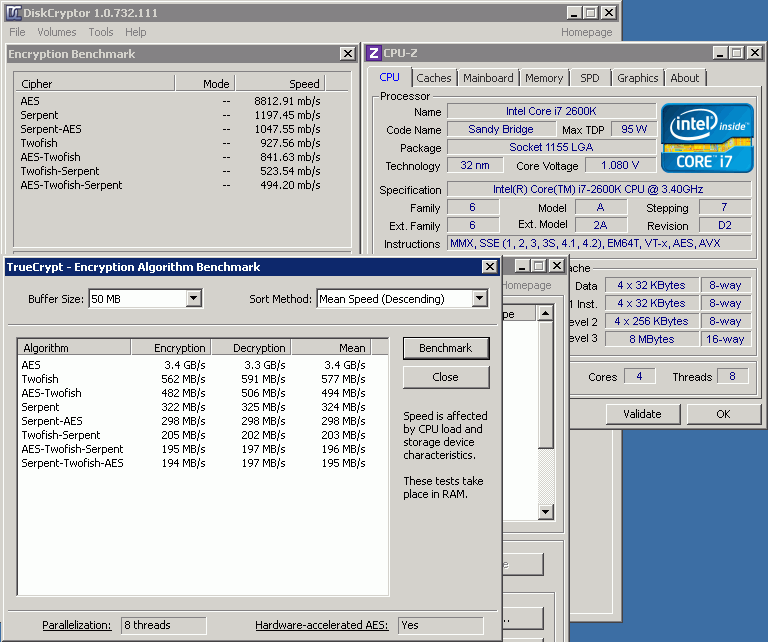Click the OK button in CPU-Z

click(x=723, y=414)
